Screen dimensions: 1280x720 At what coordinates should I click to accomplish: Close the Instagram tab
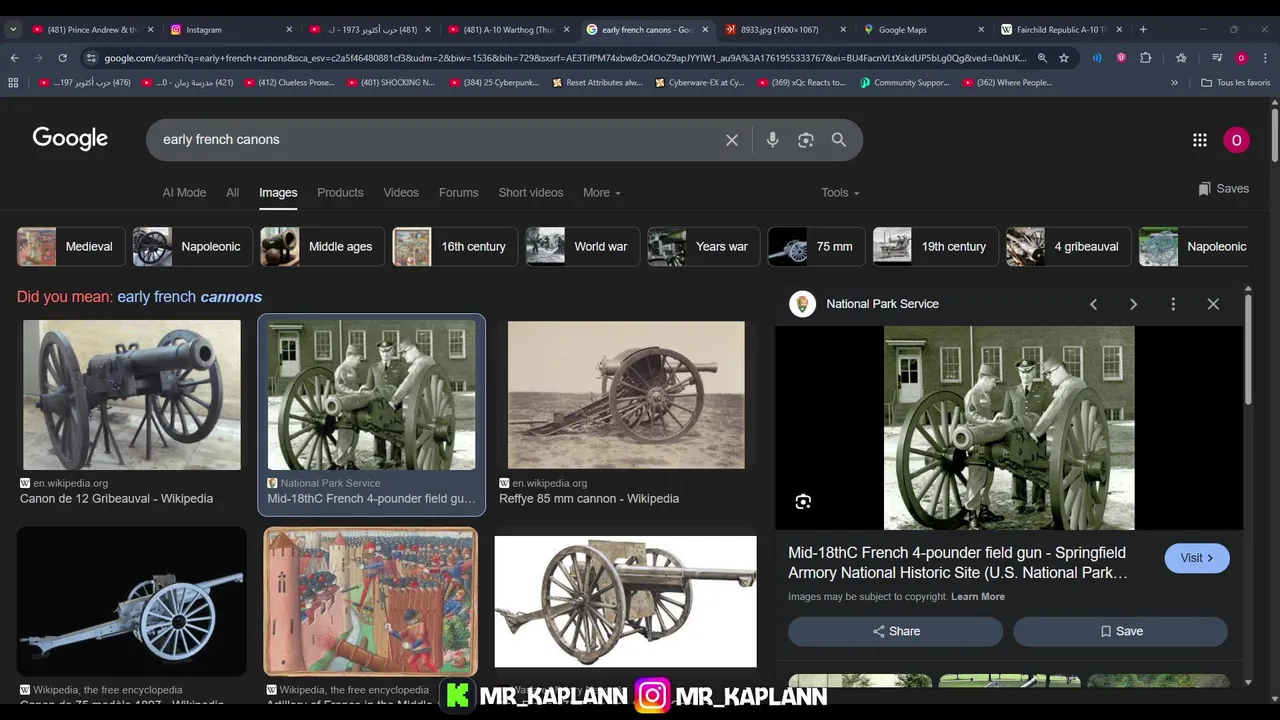(290, 30)
